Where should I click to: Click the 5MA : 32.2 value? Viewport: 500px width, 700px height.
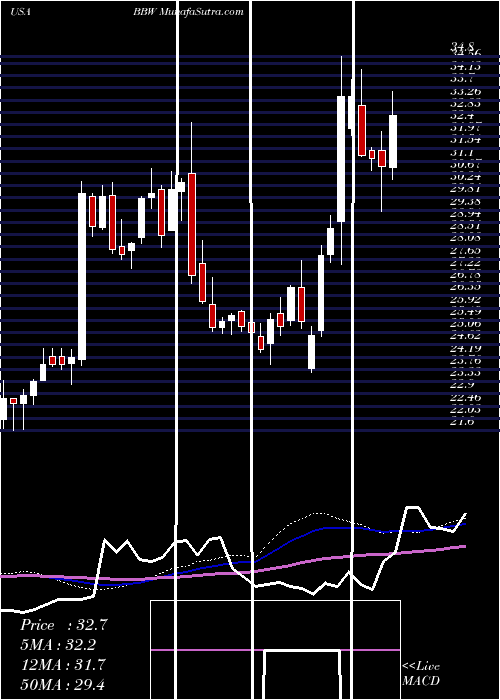click(58, 645)
